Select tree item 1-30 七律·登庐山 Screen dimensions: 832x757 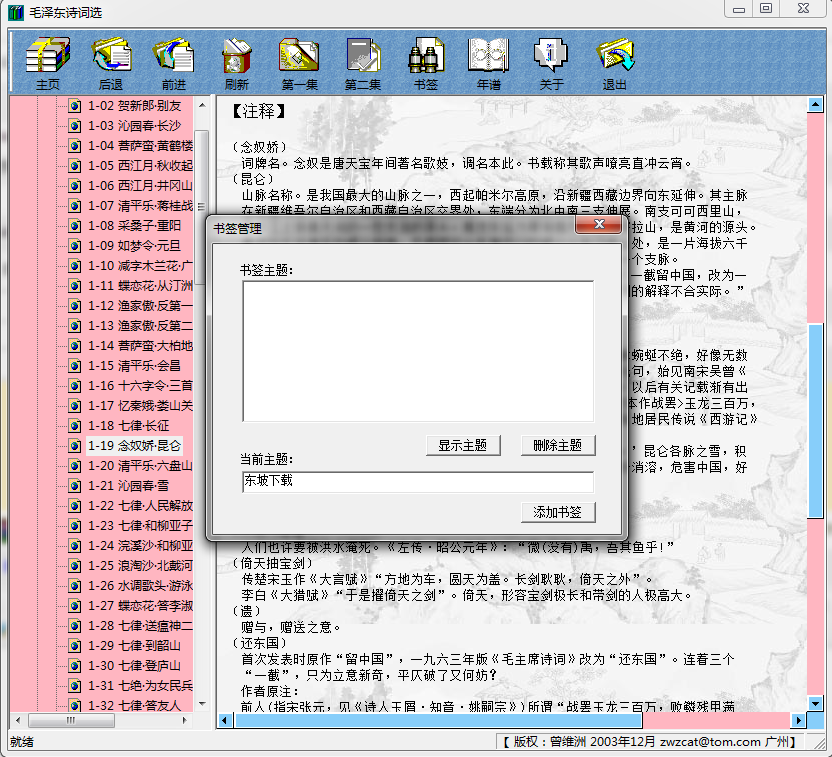pos(134,666)
